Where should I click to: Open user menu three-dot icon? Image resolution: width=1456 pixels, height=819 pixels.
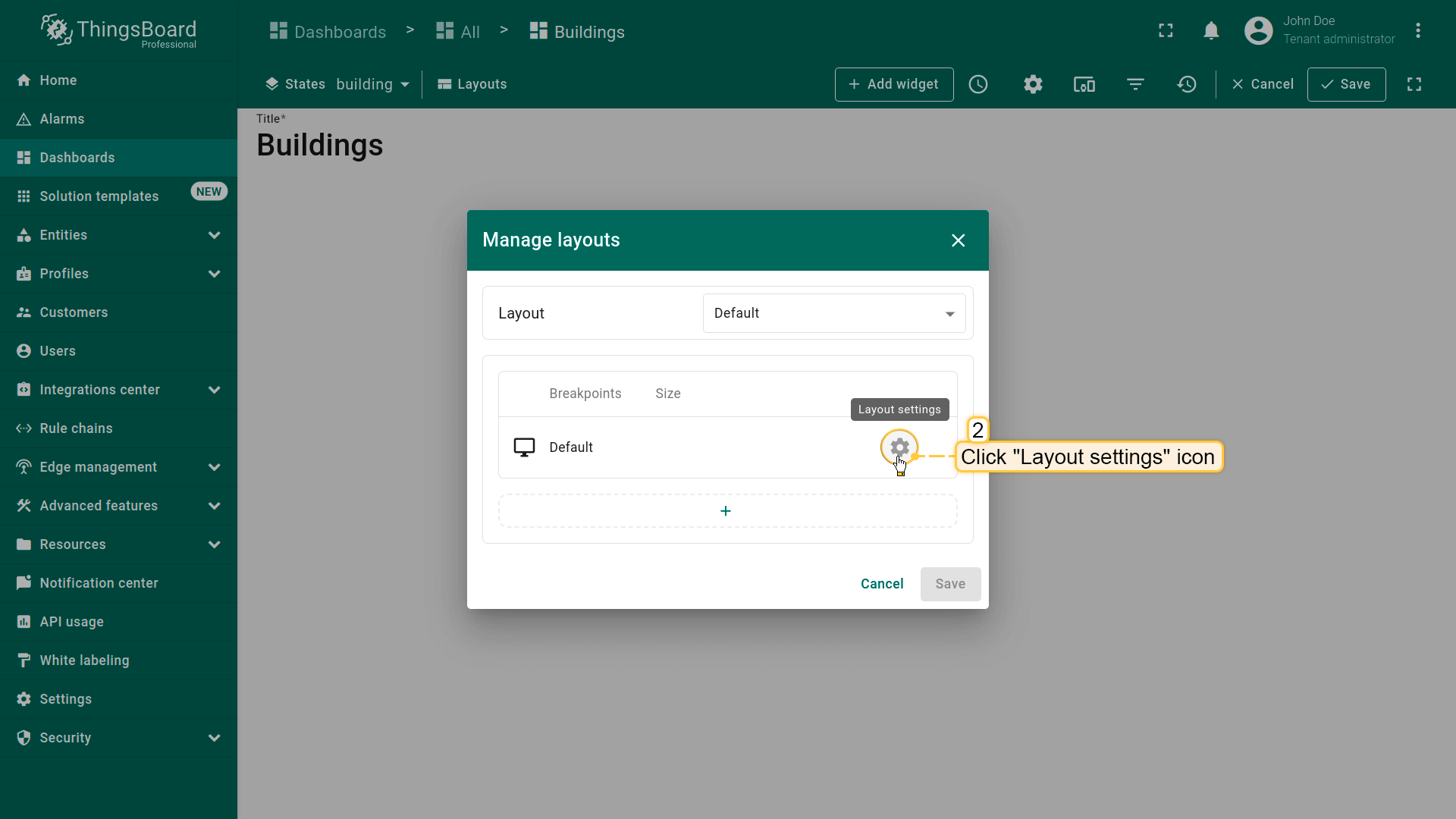click(1417, 30)
